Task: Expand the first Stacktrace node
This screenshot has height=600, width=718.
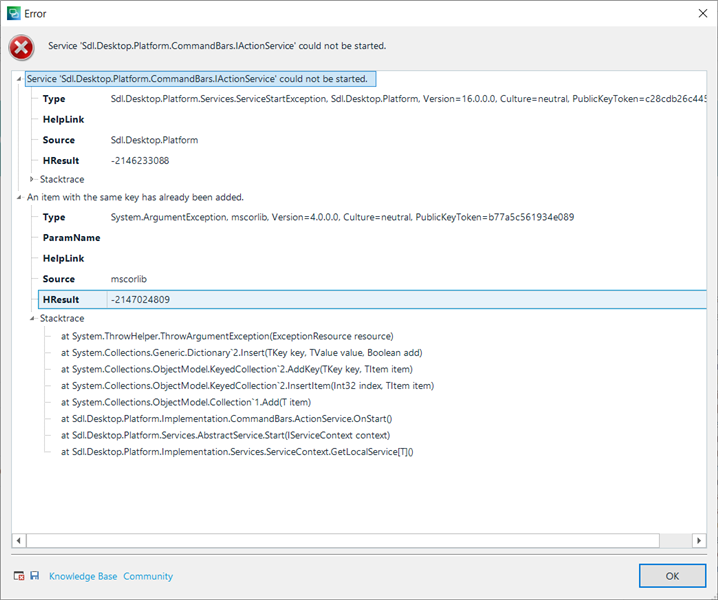Action: click(32, 179)
